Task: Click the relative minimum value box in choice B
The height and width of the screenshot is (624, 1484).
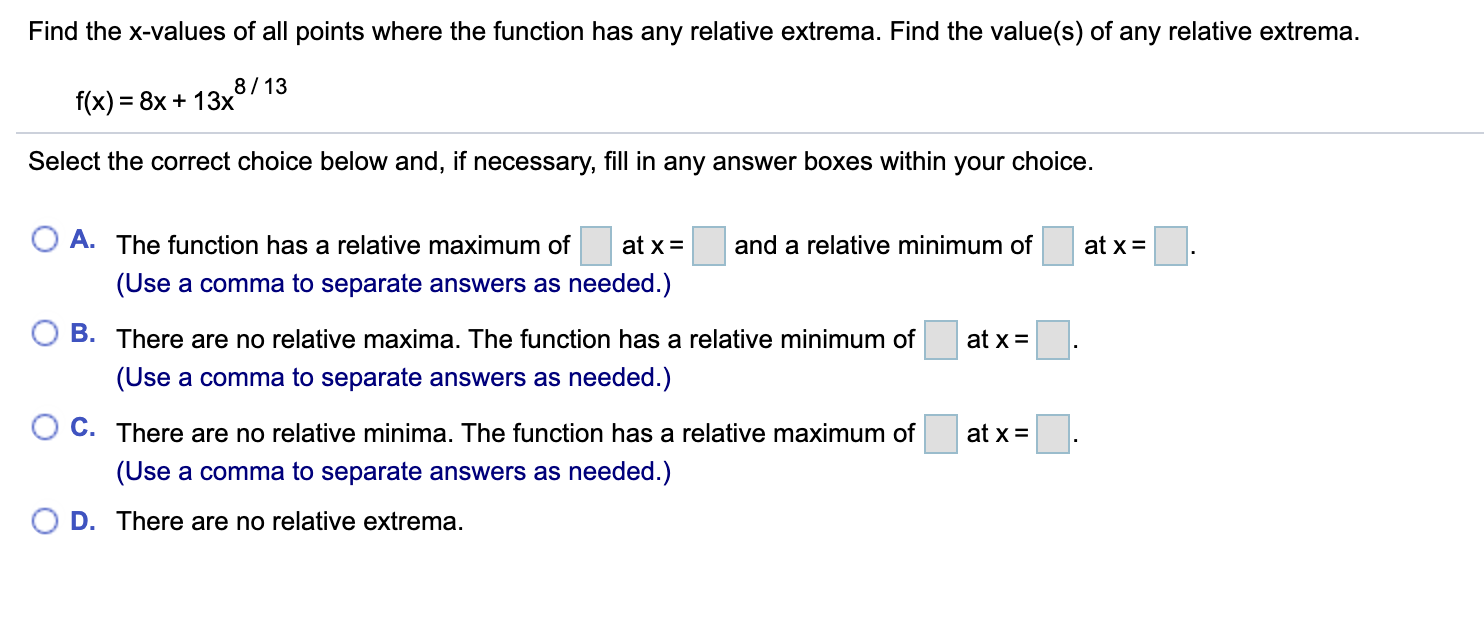Action: coord(939,339)
